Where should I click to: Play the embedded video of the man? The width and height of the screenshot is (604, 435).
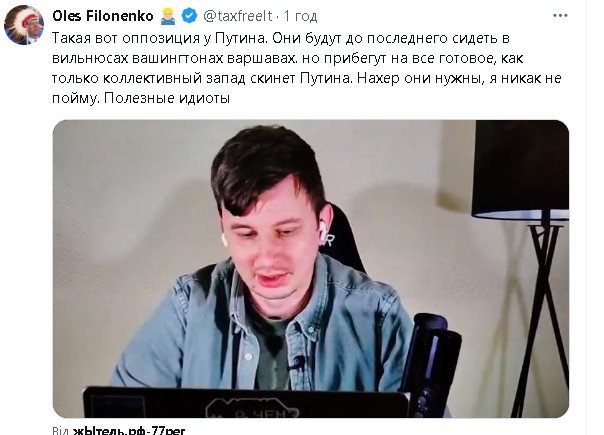click(x=310, y=269)
